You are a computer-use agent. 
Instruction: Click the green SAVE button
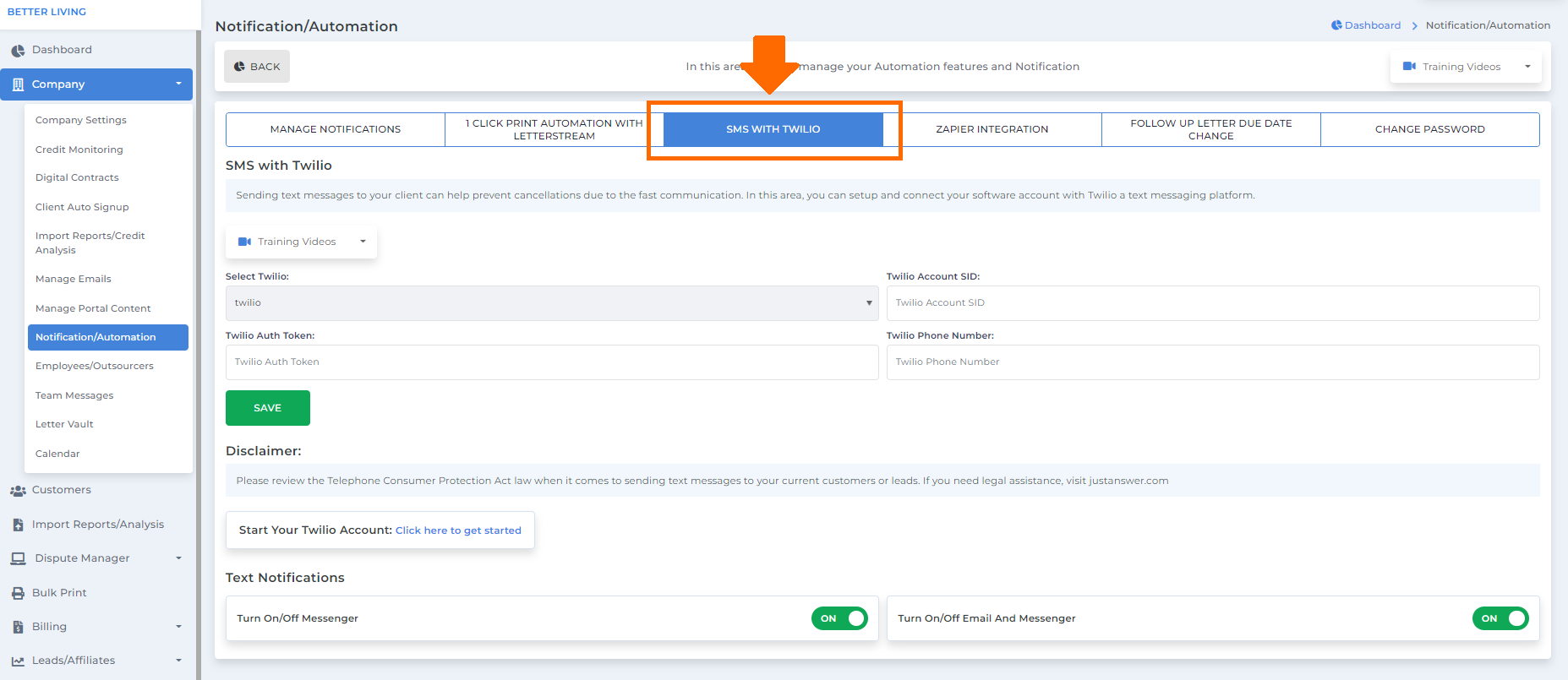pos(268,408)
